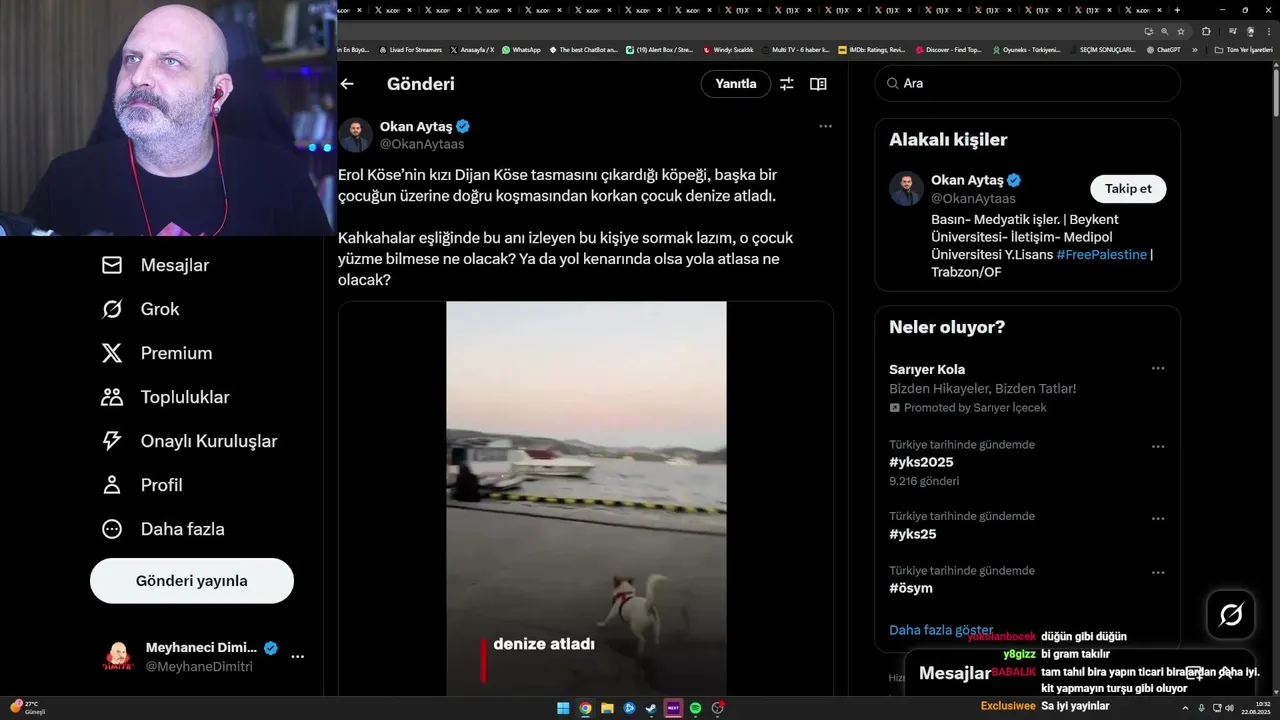The width and height of the screenshot is (1280, 720).
Task: Open the IMDb Ratings bookmark
Action: click(x=871, y=49)
